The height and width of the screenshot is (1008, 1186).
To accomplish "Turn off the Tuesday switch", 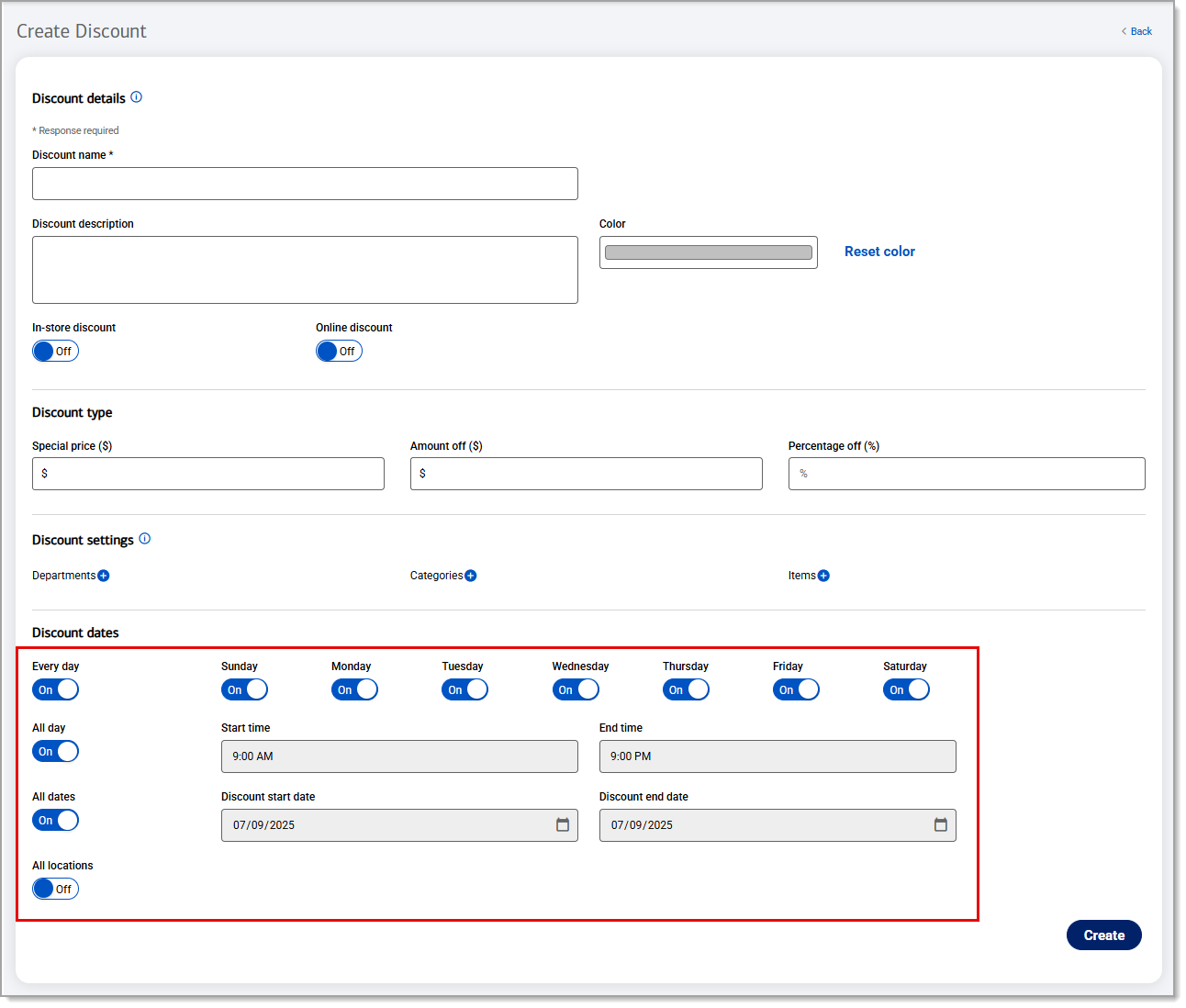I will point(465,690).
